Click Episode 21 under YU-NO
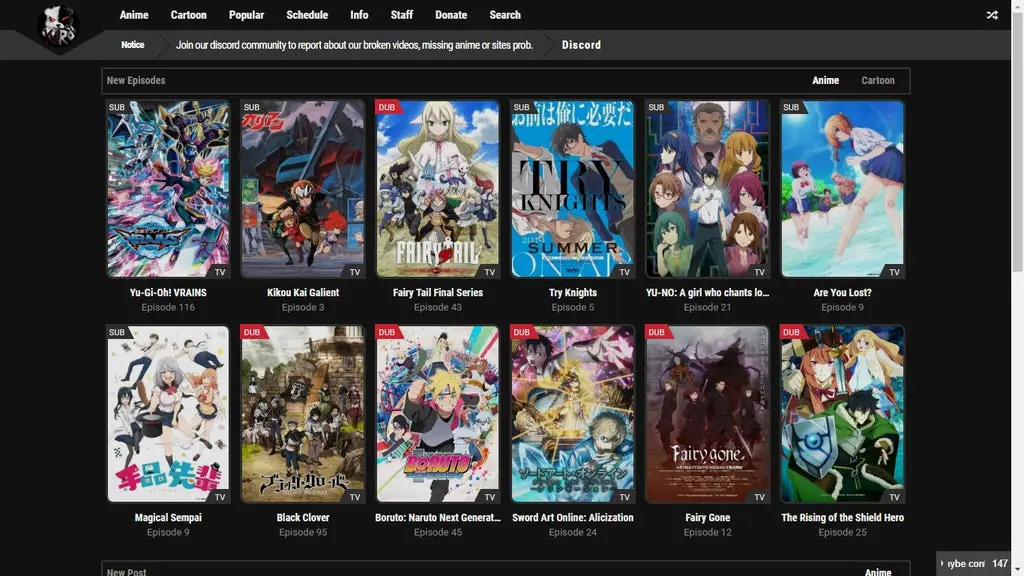The width and height of the screenshot is (1024, 576). (x=707, y=307)
